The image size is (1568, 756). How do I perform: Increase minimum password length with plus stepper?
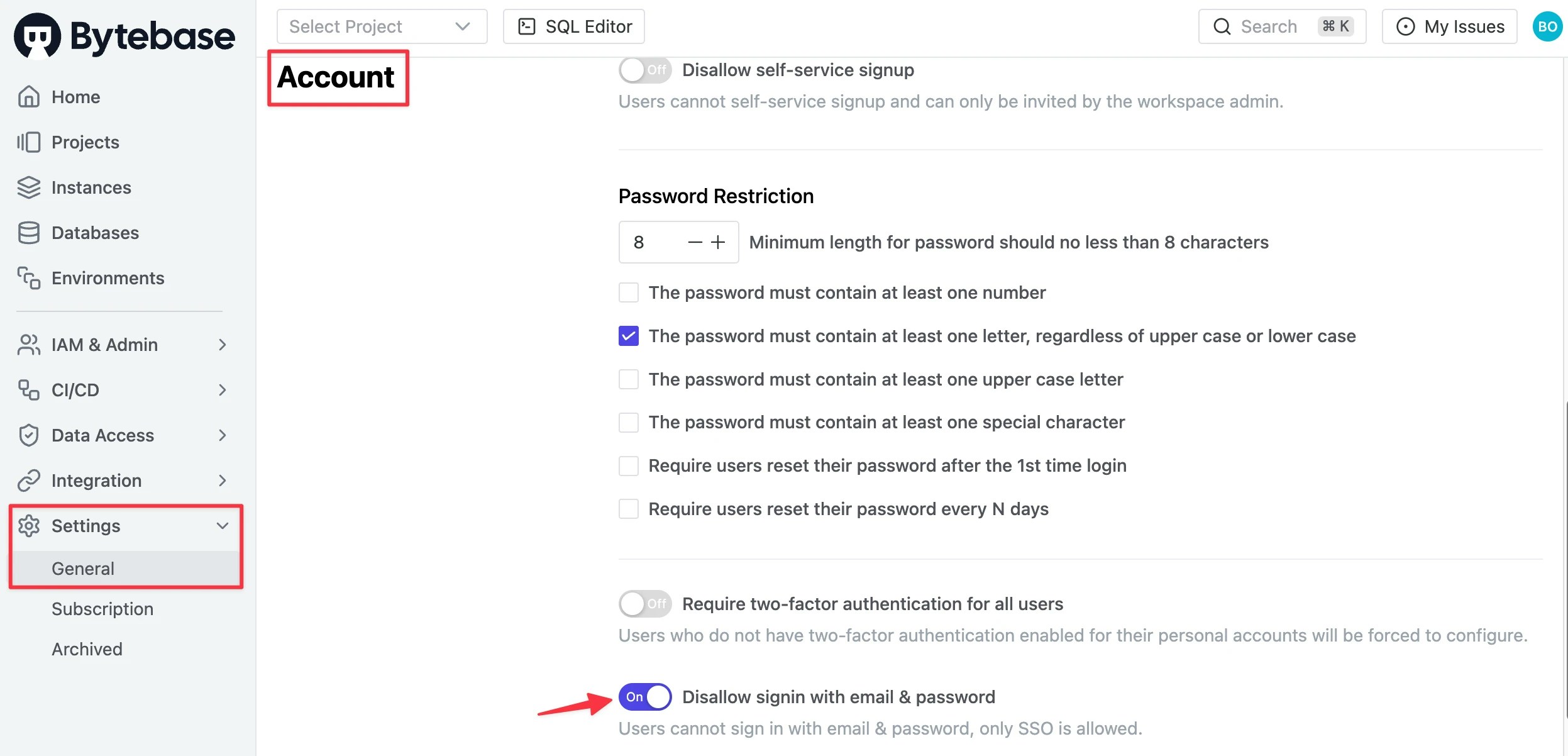pyautogui.click(x=719, y=242)
